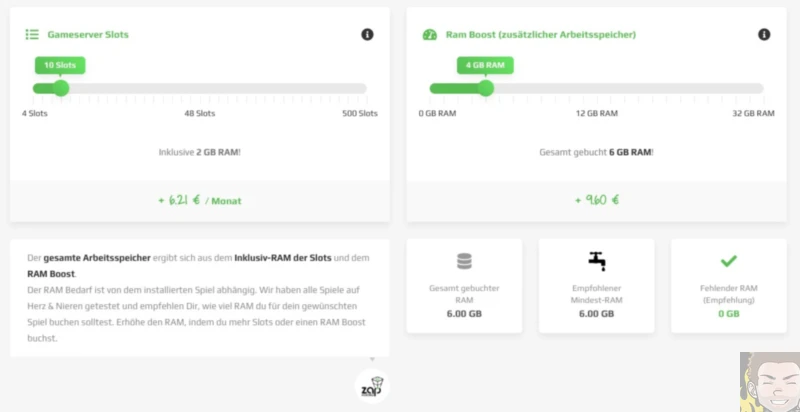Click the cartoon avatar thumbnail

coord(769,381)
